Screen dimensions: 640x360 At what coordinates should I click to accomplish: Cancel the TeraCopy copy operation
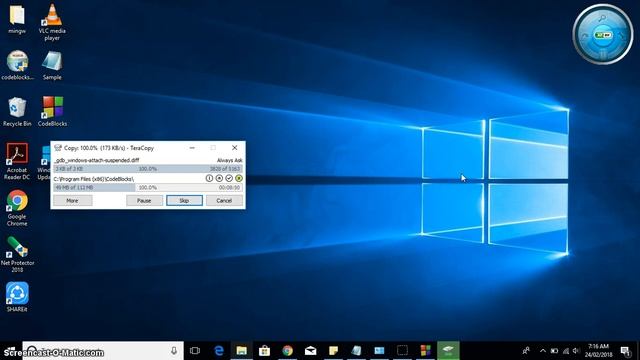(224, 200)
